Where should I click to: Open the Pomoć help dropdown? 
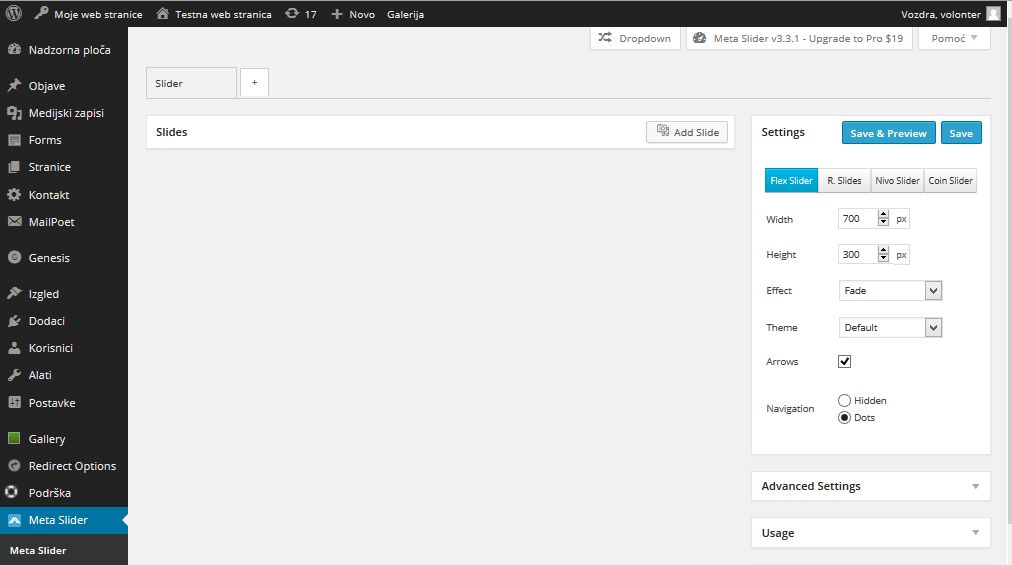(x=954, y=38)
